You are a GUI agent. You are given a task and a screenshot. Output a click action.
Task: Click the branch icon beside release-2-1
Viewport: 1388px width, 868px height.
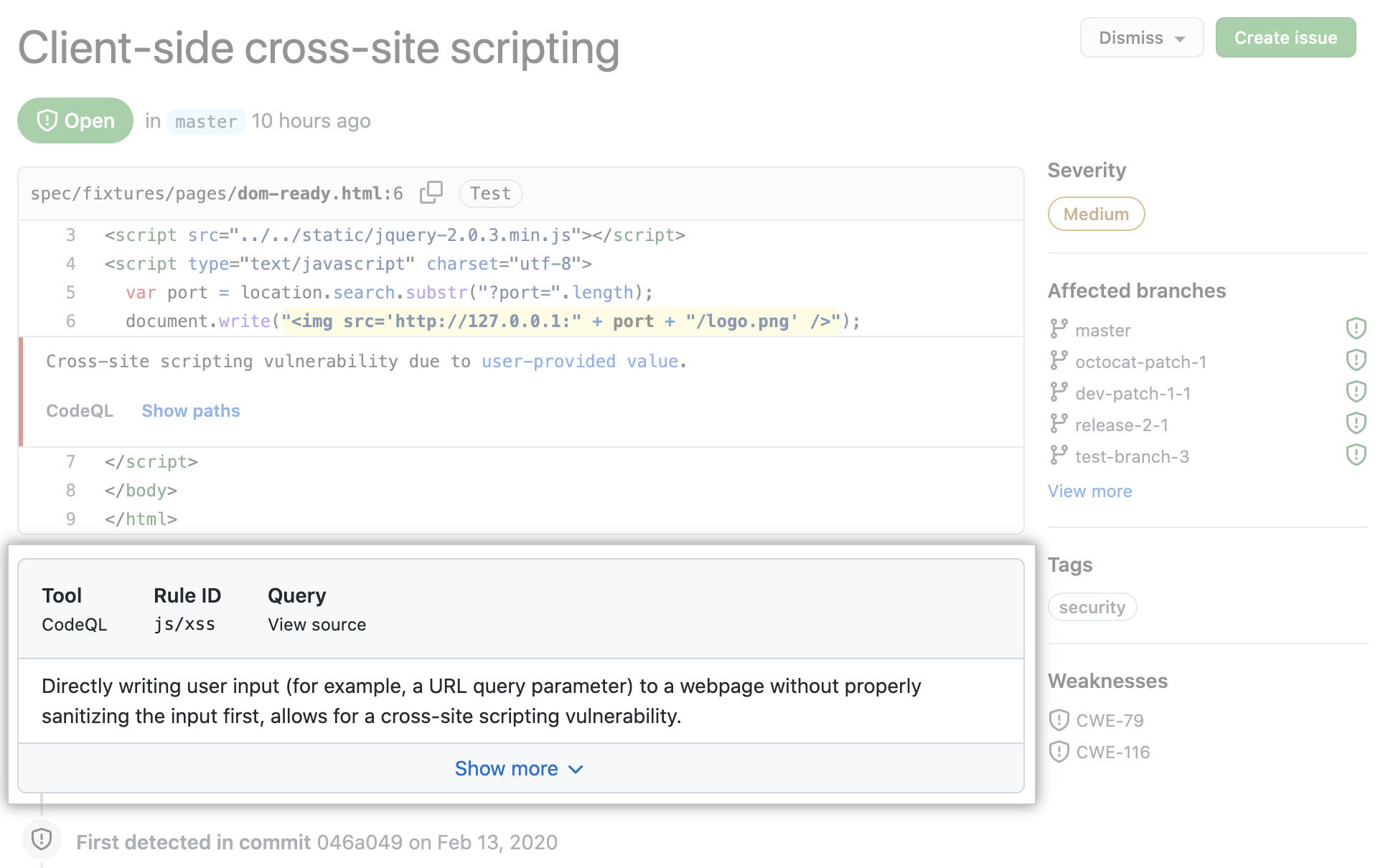pyautogui.click(x=1059, y=424)
